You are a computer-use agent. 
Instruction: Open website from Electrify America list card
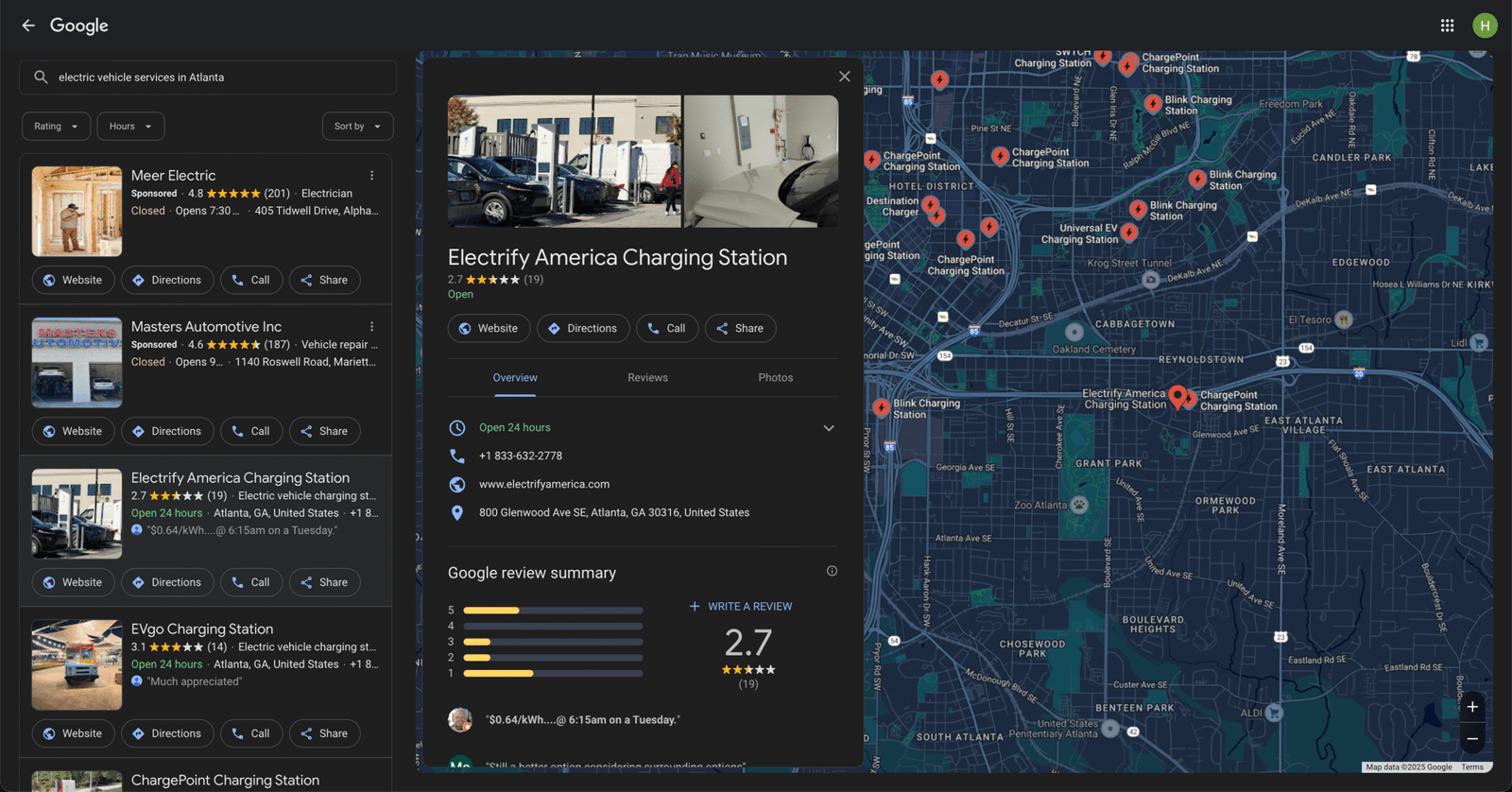click(x=73, y=583)
